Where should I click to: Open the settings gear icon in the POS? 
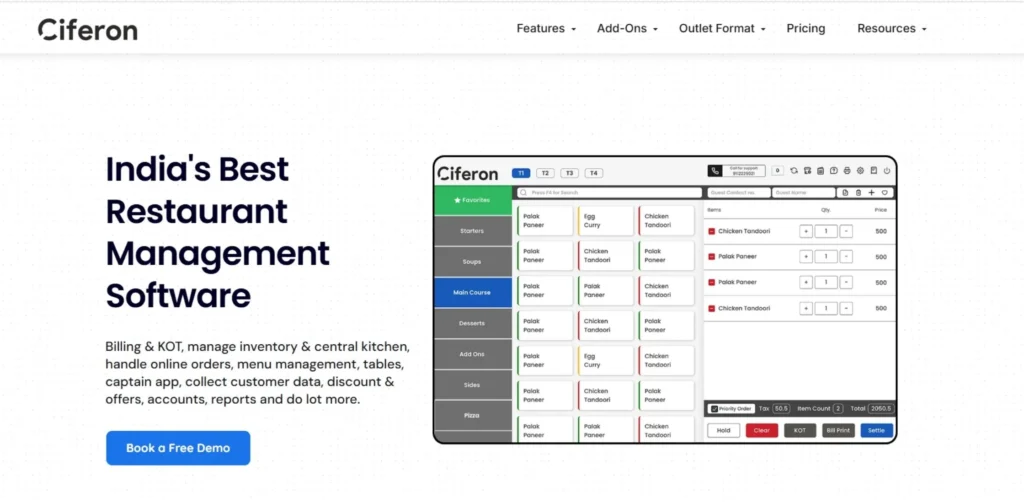pyautogui.click(x=860, y=171)
